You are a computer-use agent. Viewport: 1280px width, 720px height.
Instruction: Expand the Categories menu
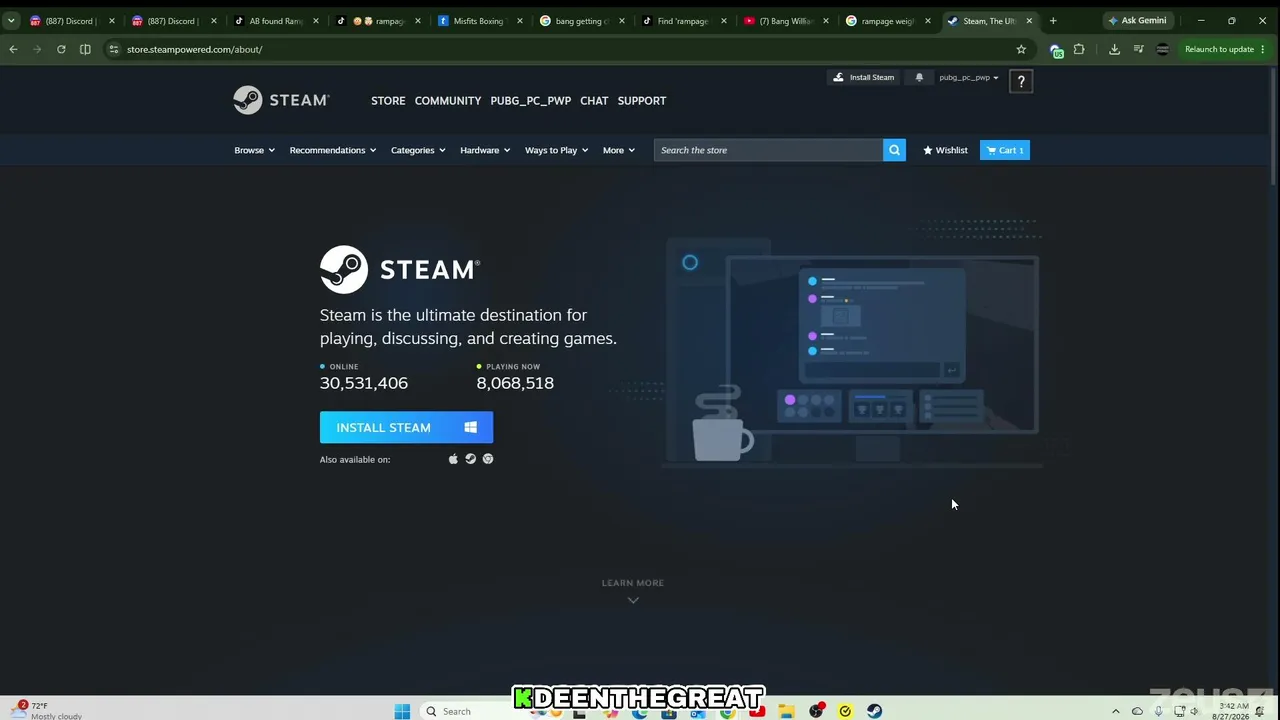(418, 150)
